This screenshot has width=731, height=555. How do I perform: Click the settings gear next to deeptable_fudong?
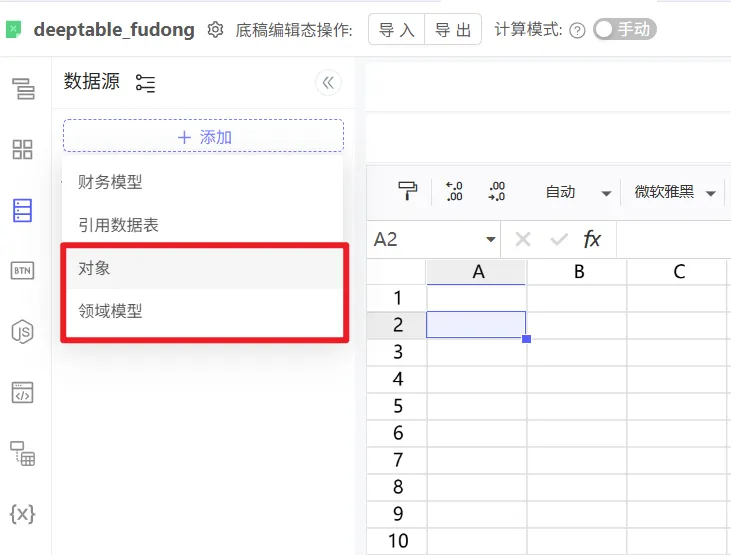[x=215, y=30]
